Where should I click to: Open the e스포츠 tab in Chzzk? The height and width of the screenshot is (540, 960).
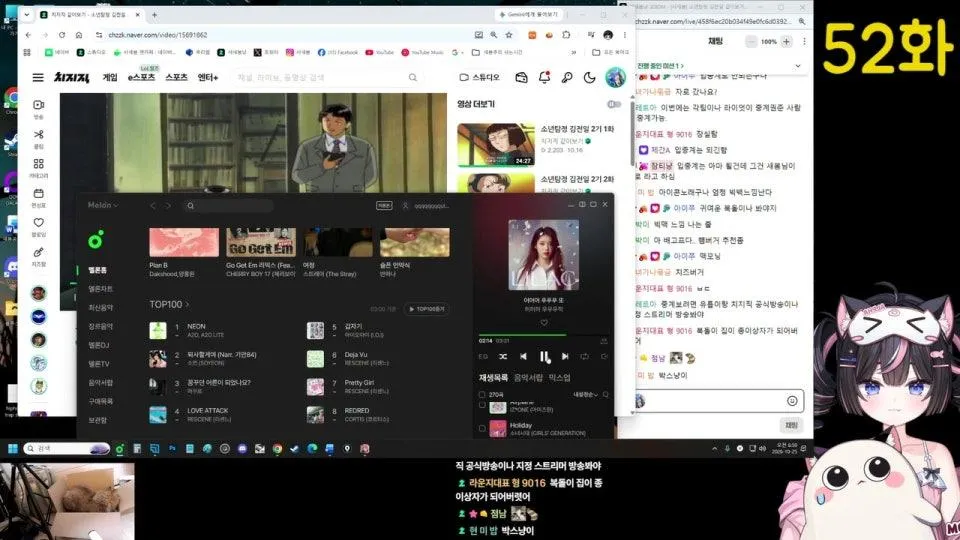click(141, 77)
